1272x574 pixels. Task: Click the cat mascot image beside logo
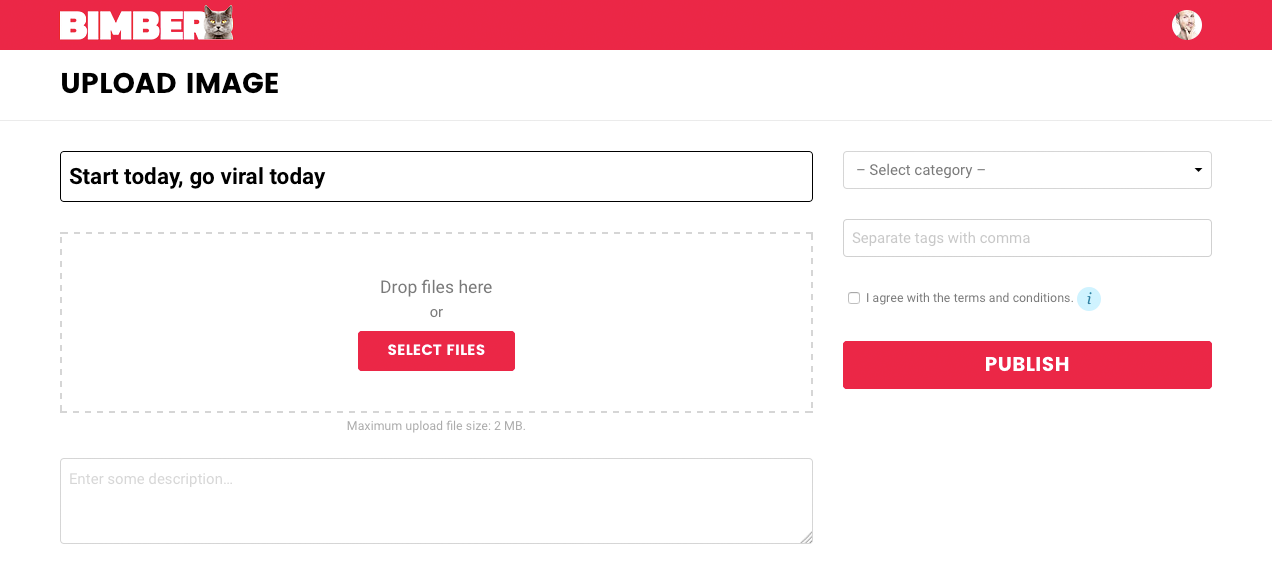coord(218,23)
